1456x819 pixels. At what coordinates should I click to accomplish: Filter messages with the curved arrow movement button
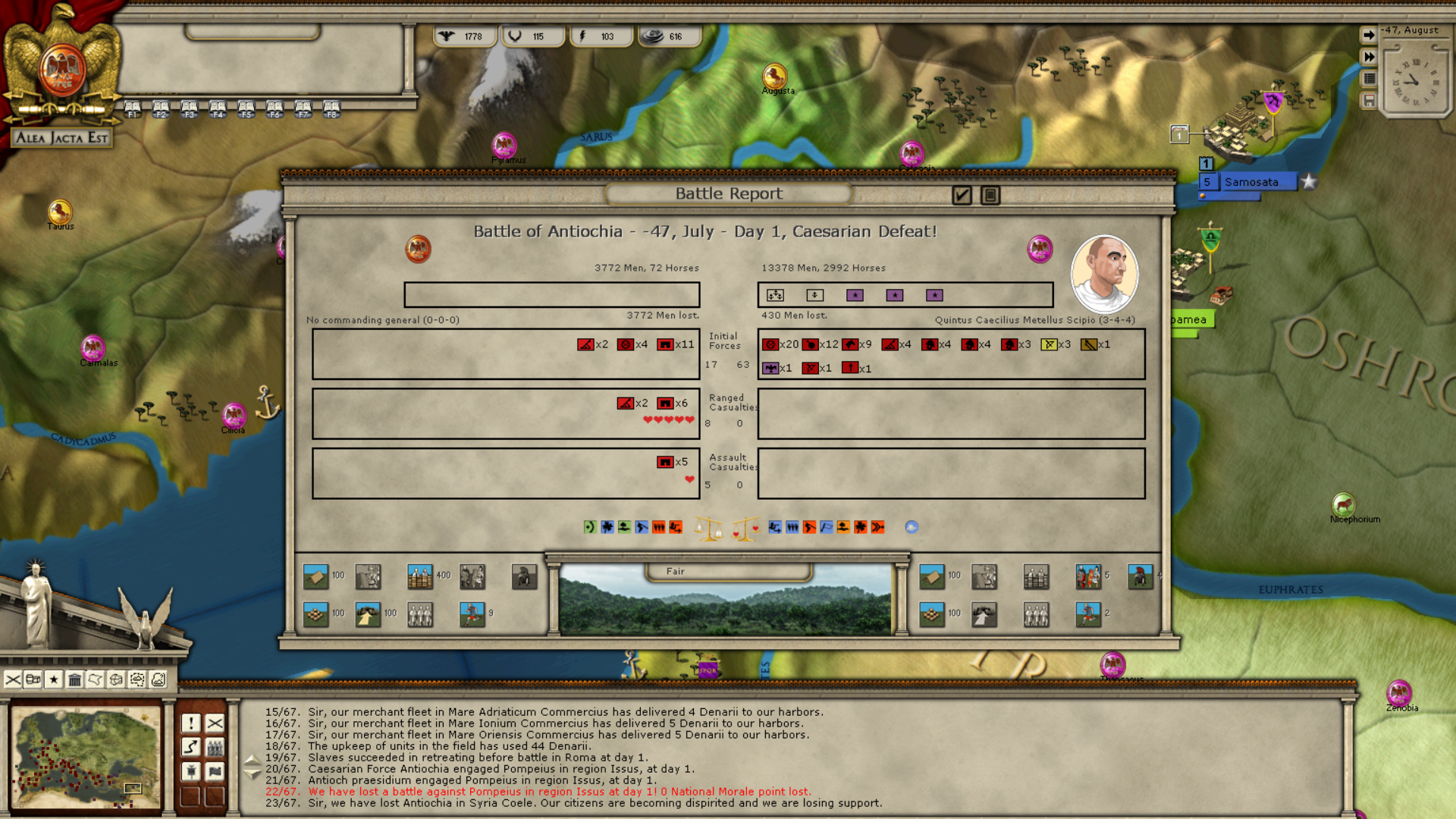click(191, 748)
